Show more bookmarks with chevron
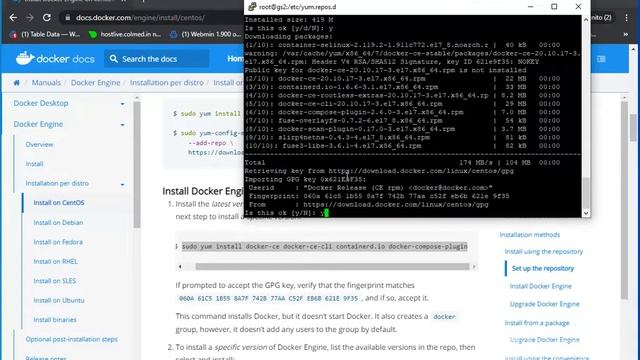 [x=626, y=34]
